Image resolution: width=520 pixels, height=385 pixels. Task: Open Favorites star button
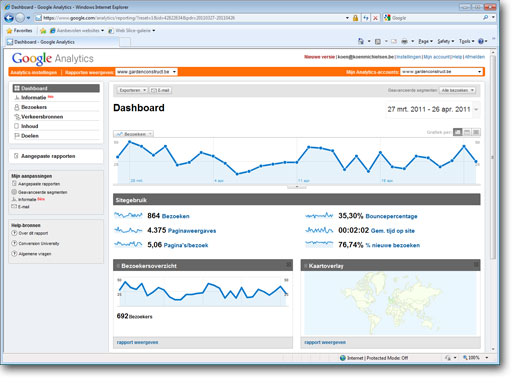pyautogui.click(x=19, y=31)
